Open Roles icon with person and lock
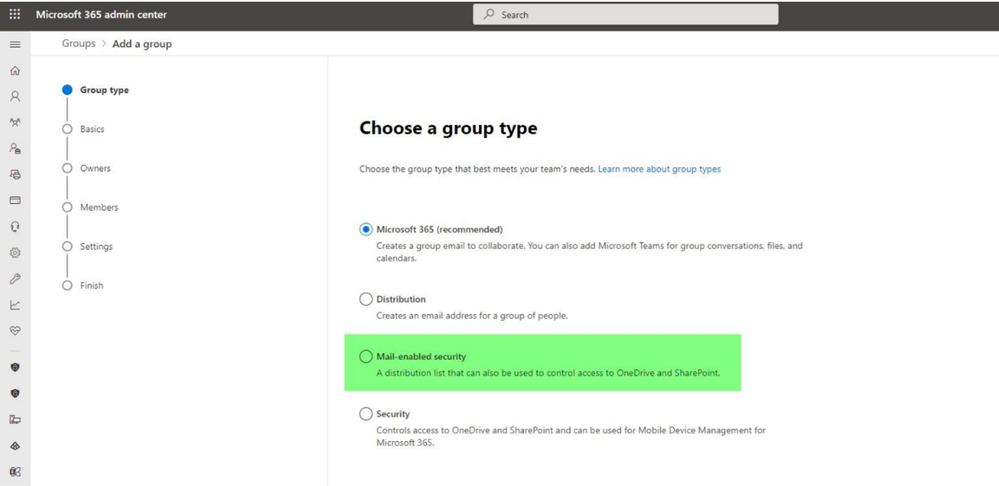 pyautogui.click(x=15, y=148)
